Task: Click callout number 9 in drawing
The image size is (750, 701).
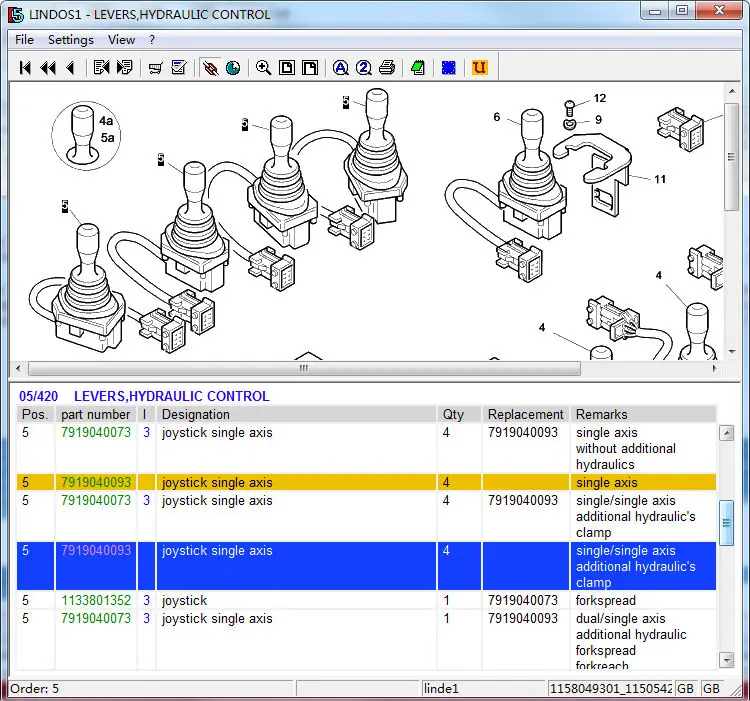Action: coord(598,120)
